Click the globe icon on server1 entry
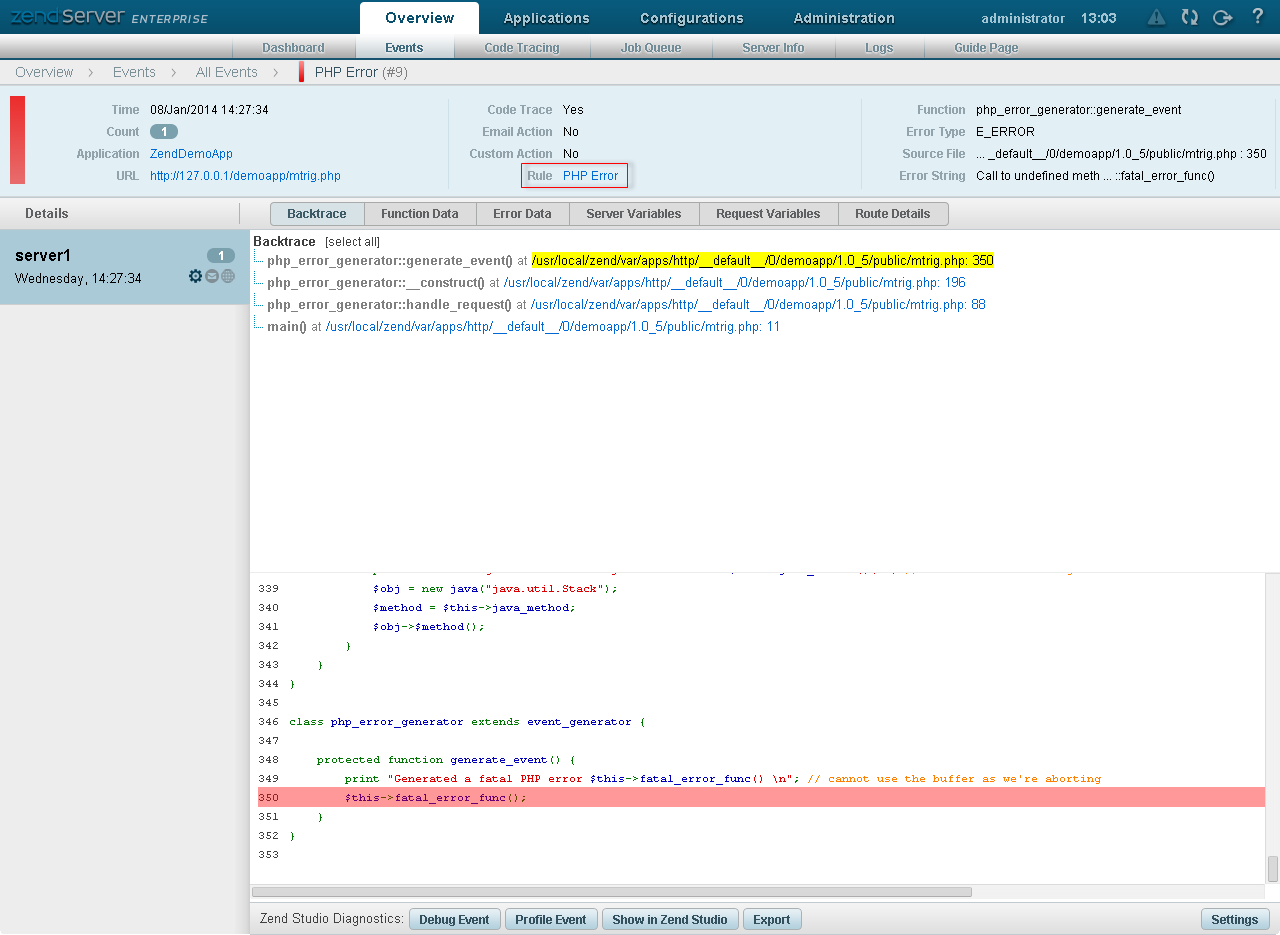This screenshot has height=935, width=1280. [228, 276]
